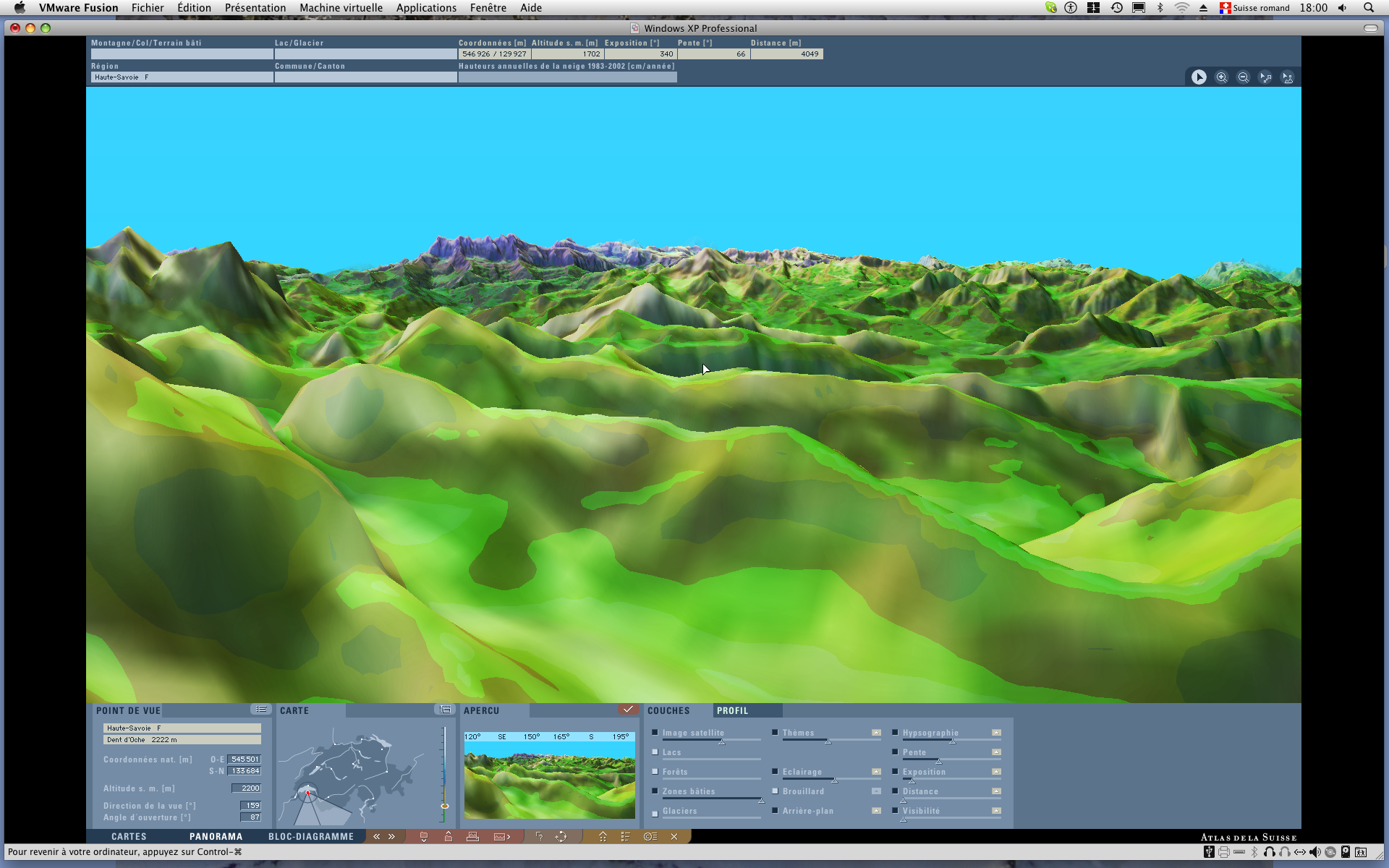Open the Point de vue list icon
The image size is (1389, 868).
pos(261,710)
